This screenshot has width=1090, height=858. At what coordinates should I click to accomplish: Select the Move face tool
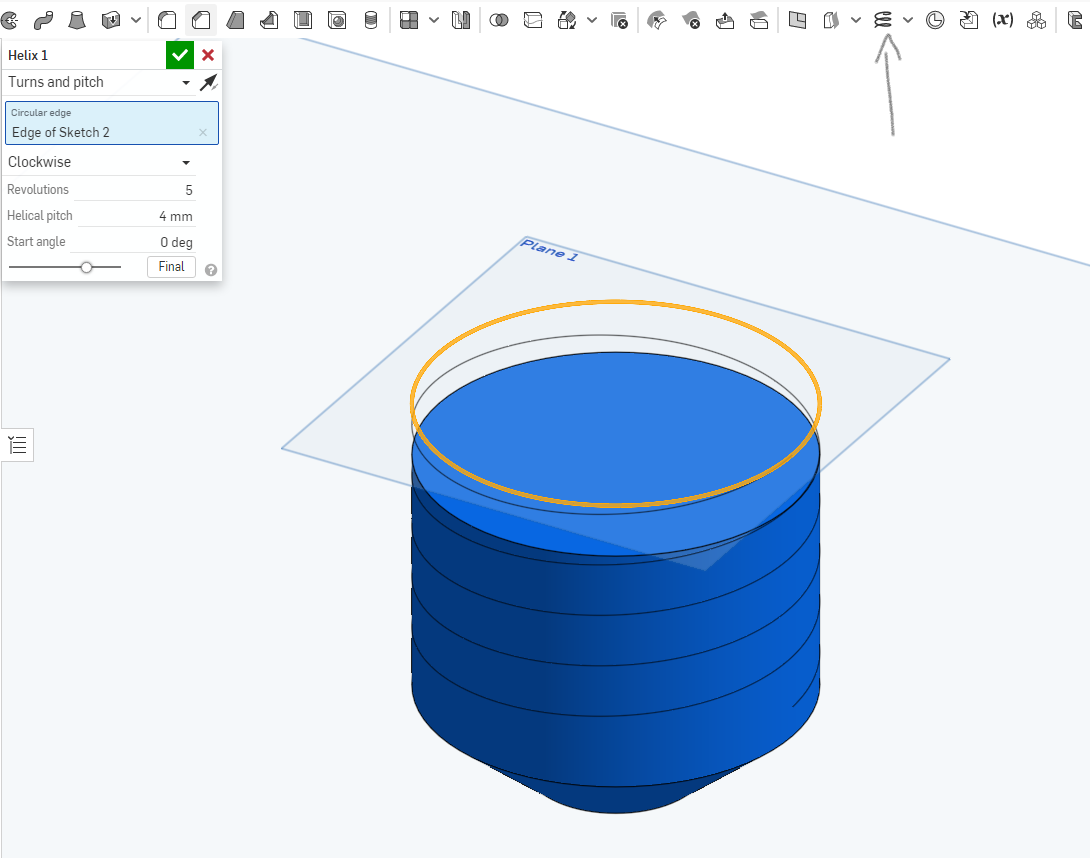[724, 20]
